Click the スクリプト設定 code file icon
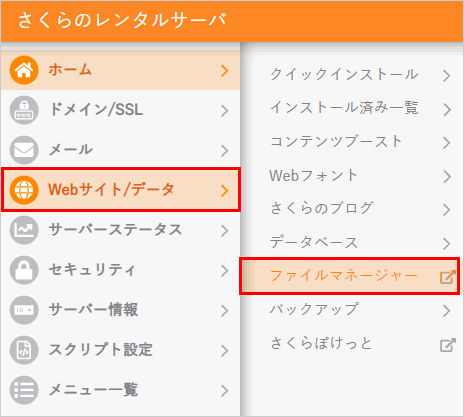This screenshot has width=464, height=417. 24,350
